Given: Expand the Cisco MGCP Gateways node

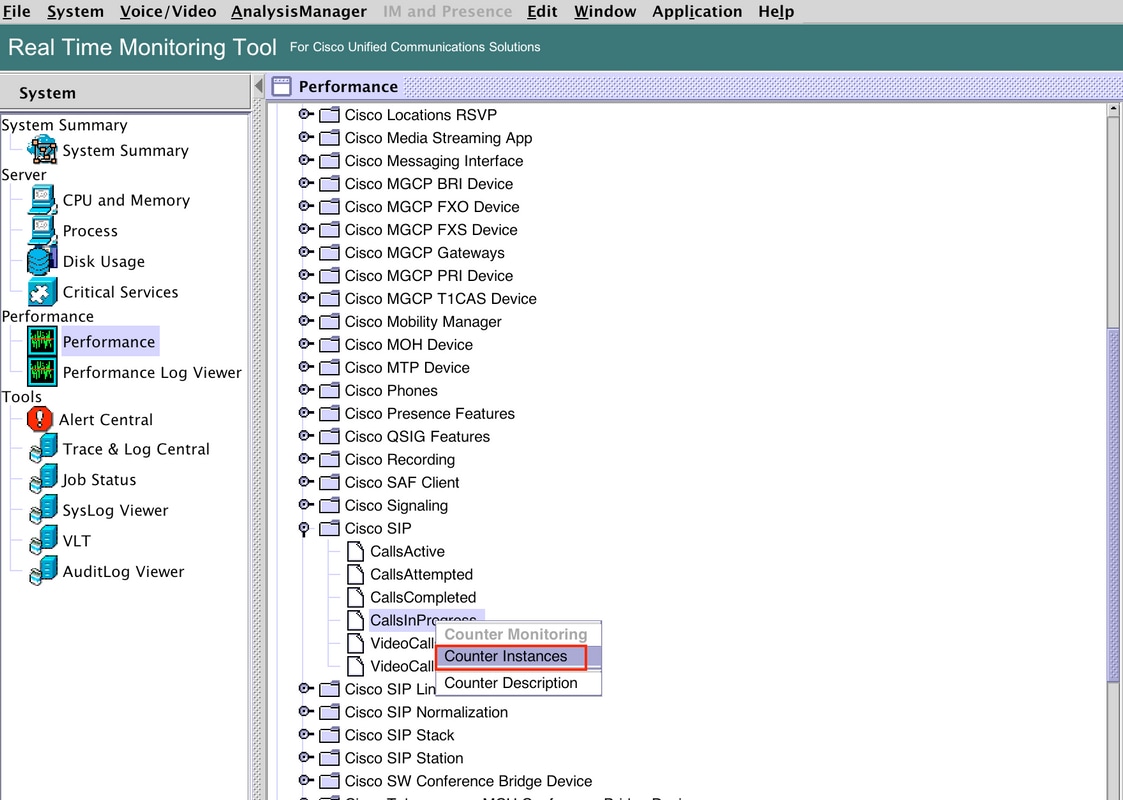Looking at the screenshot, I should [306, 252].
